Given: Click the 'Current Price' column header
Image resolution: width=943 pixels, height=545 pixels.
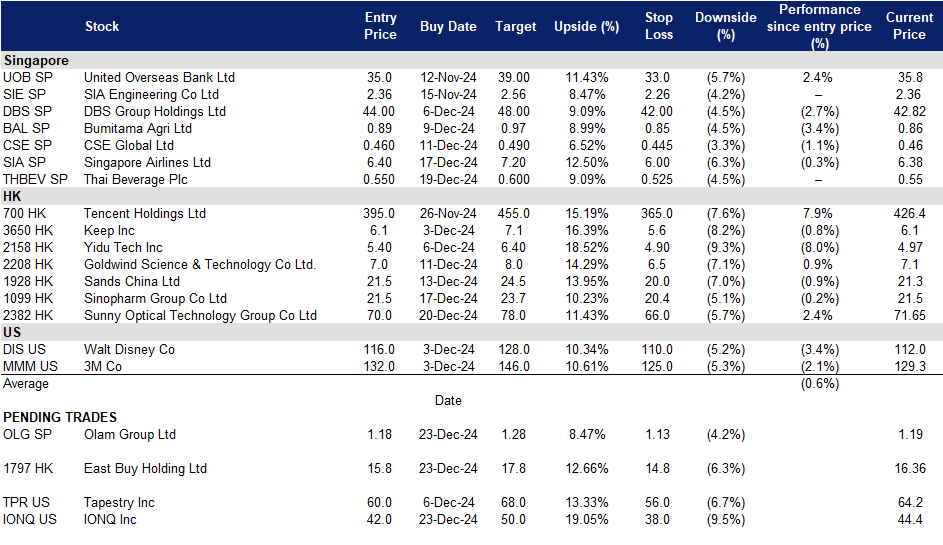Looking at the screenshot, I should coord(909,26).
